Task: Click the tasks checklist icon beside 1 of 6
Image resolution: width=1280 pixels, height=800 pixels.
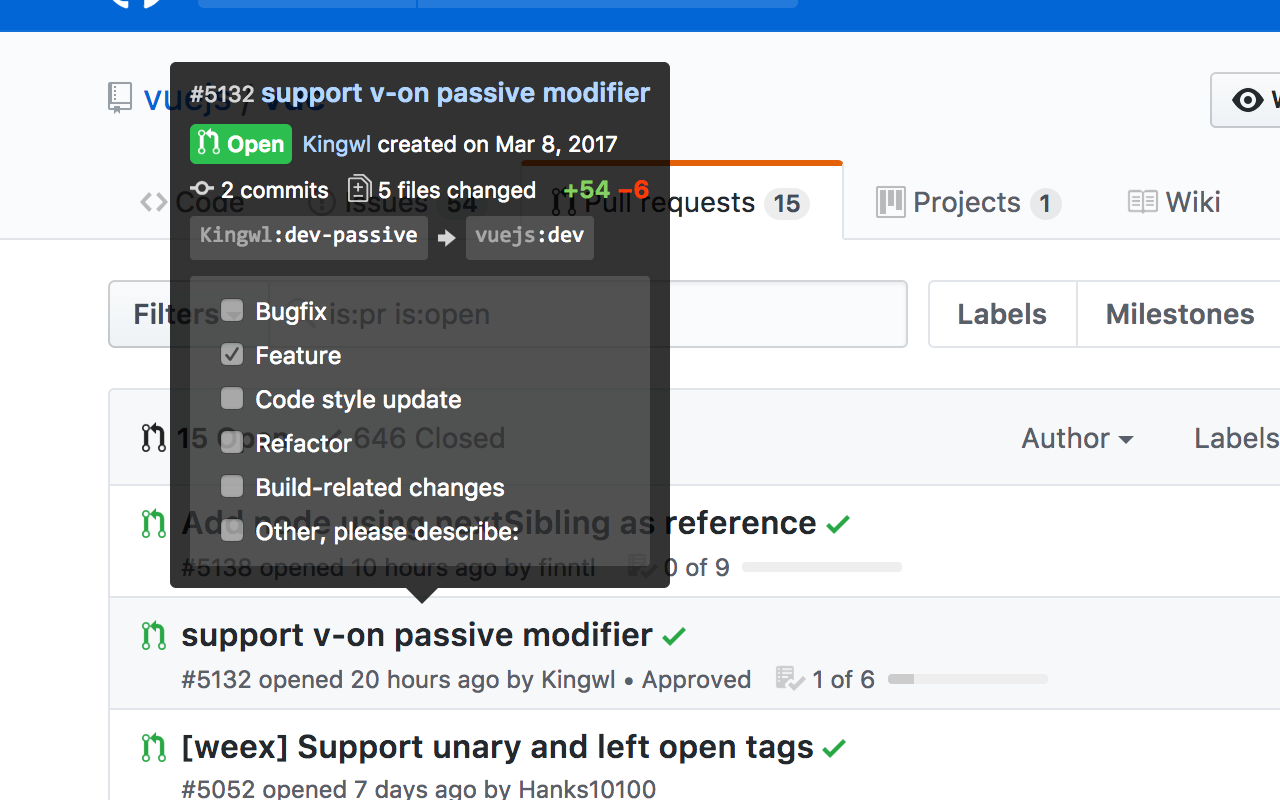Action: (788, 679)
